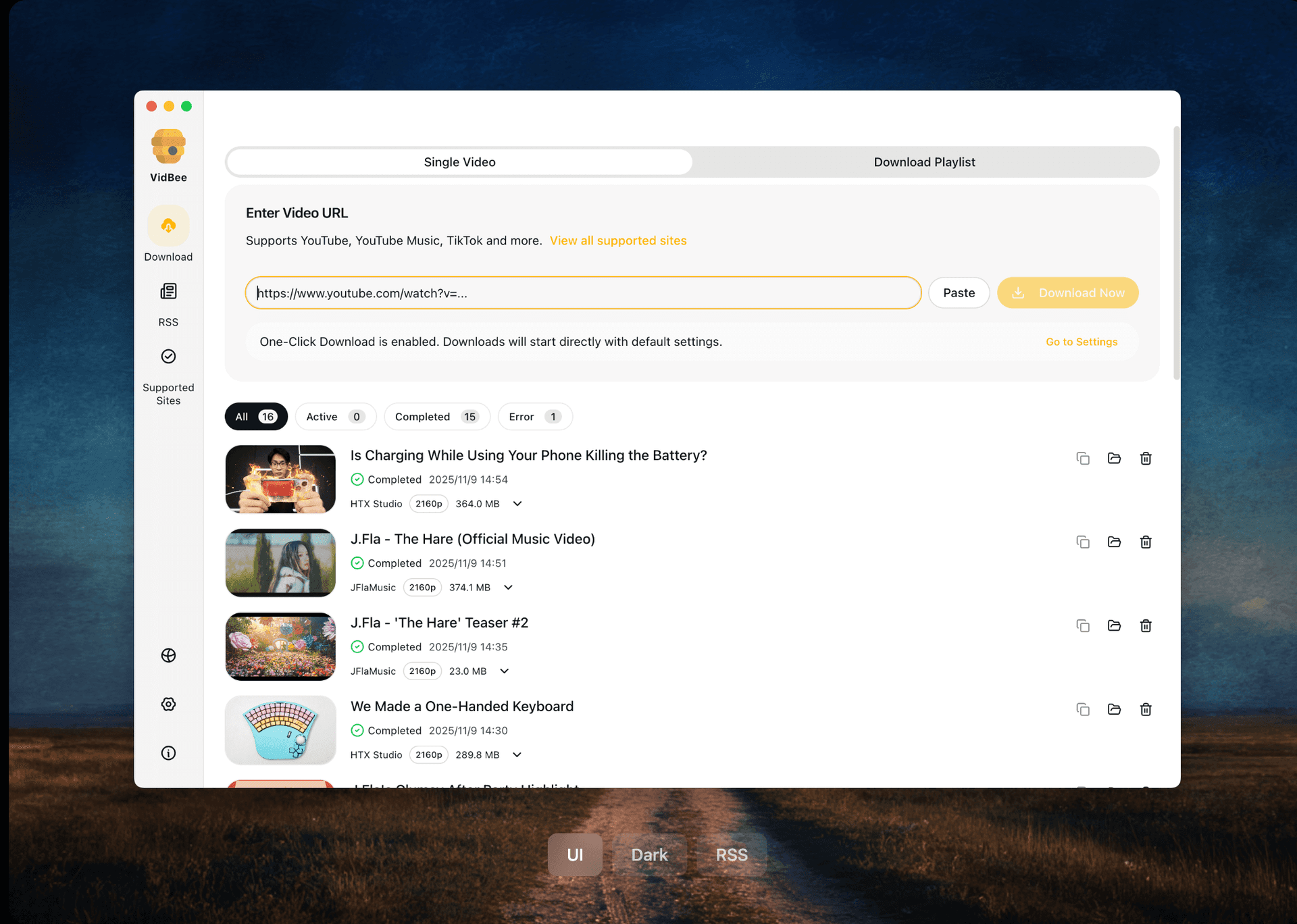The width and height of the screenshot is (1297, 924).
Task: Expand file info for 'The Hare' Teaser #2
Action: click(x=505, y=671)
